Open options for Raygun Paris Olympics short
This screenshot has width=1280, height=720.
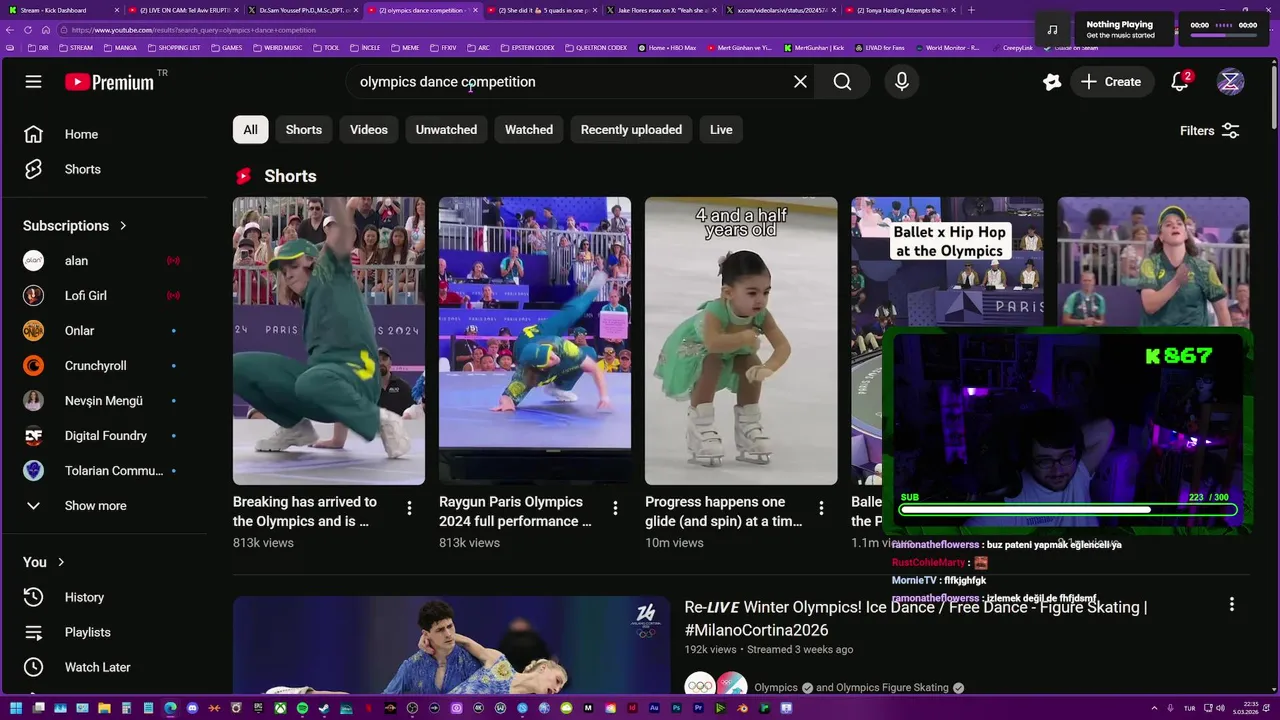click(x=615, y=508)
